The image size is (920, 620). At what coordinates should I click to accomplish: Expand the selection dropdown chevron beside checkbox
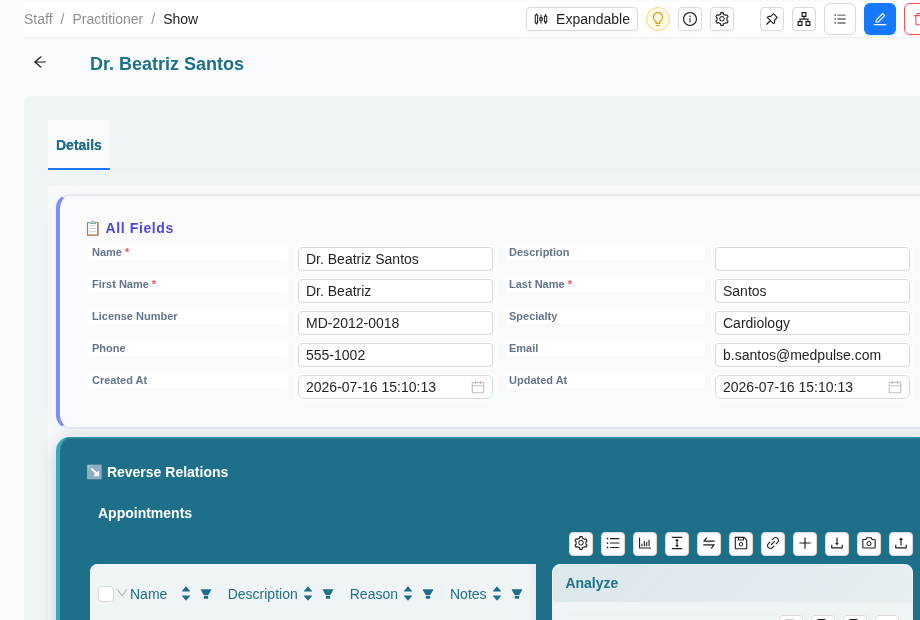click(121, 593)
